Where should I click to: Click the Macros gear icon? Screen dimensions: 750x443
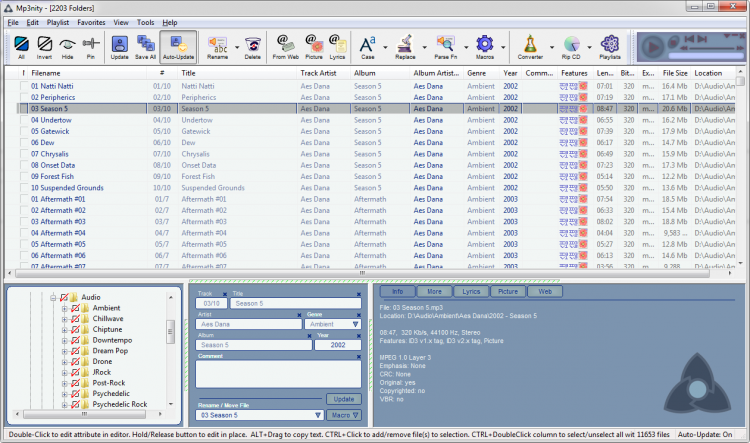[485, 47]
